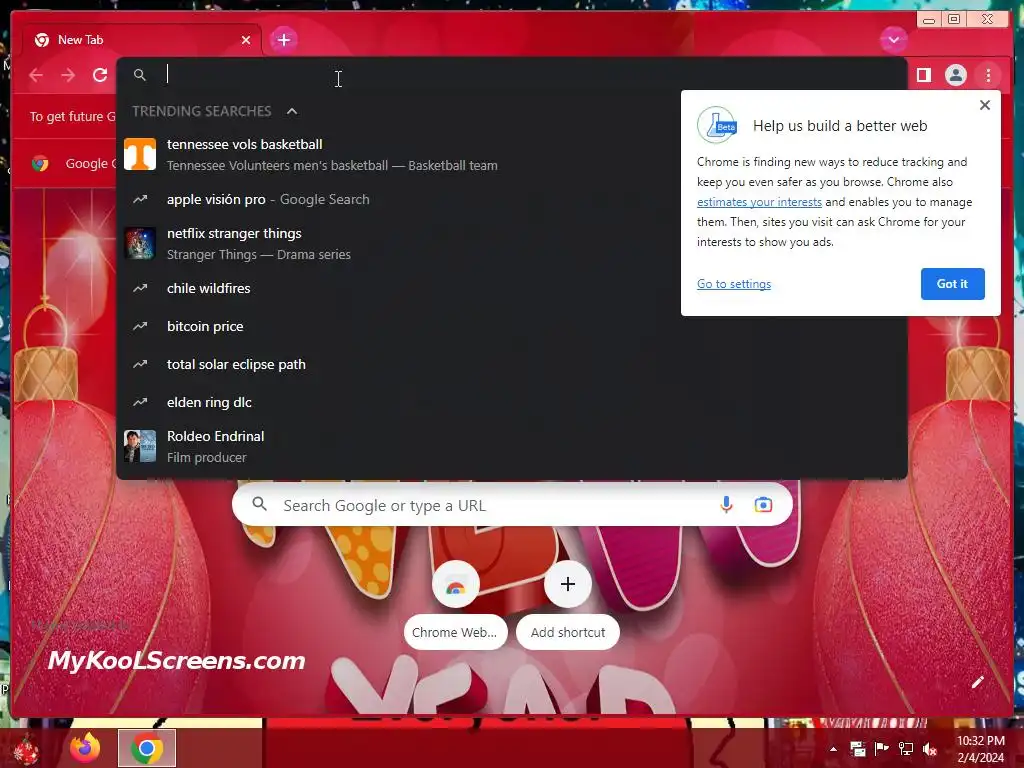The width and height of the screenshot is (1024, 768).
Task: Focus the Search Google or type URL box
Action: (512, 505)
